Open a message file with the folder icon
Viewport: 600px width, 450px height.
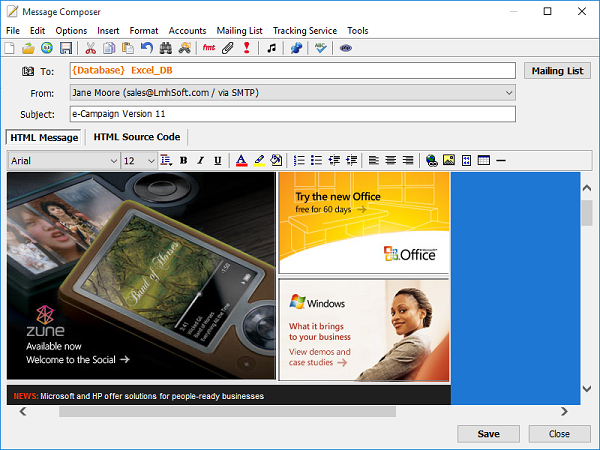[x=28, y=48]
